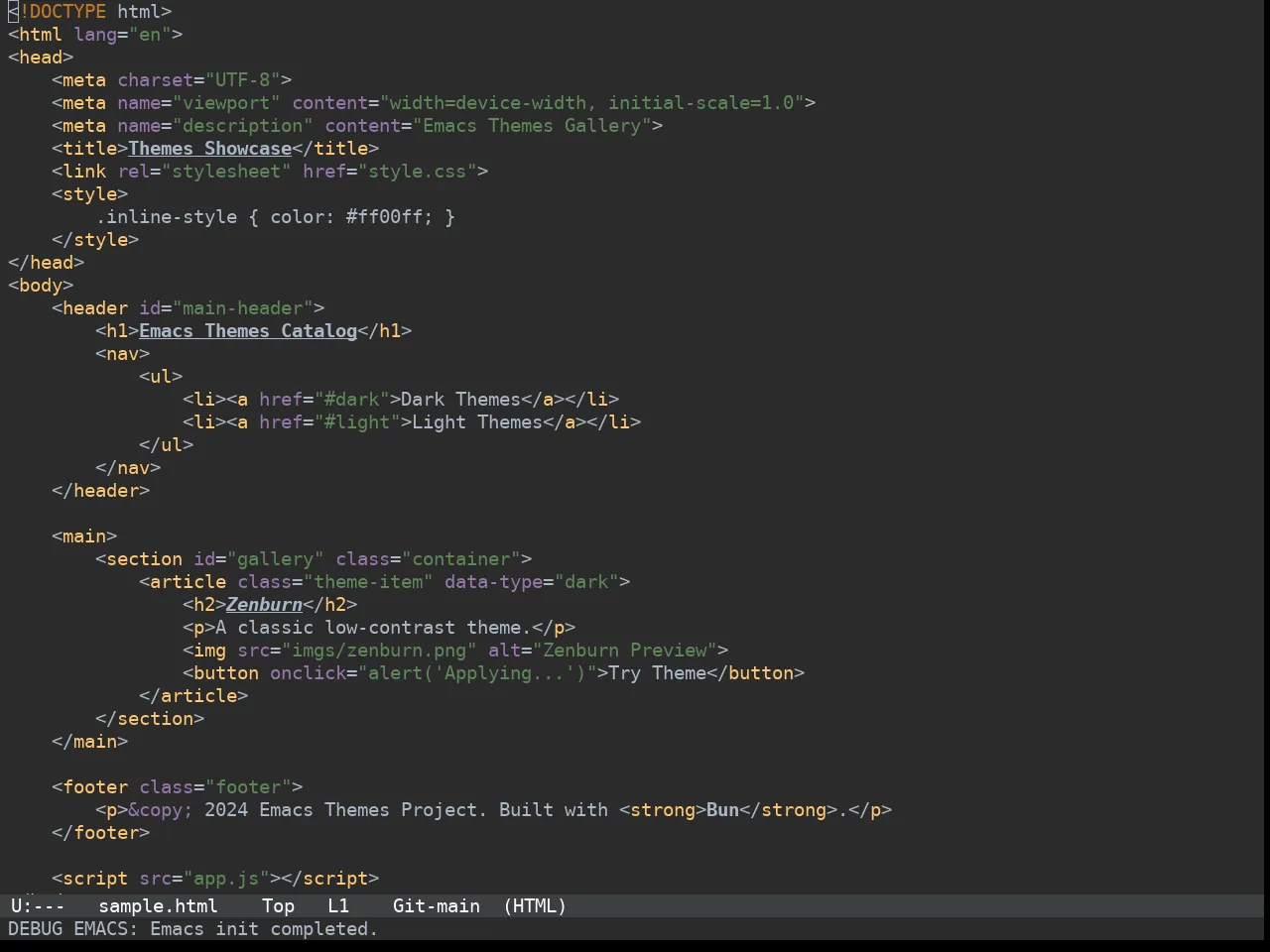Click the &copy; entity in footer
The width and height of the screenshot is (1270, 952).
[x=161, y=810]
